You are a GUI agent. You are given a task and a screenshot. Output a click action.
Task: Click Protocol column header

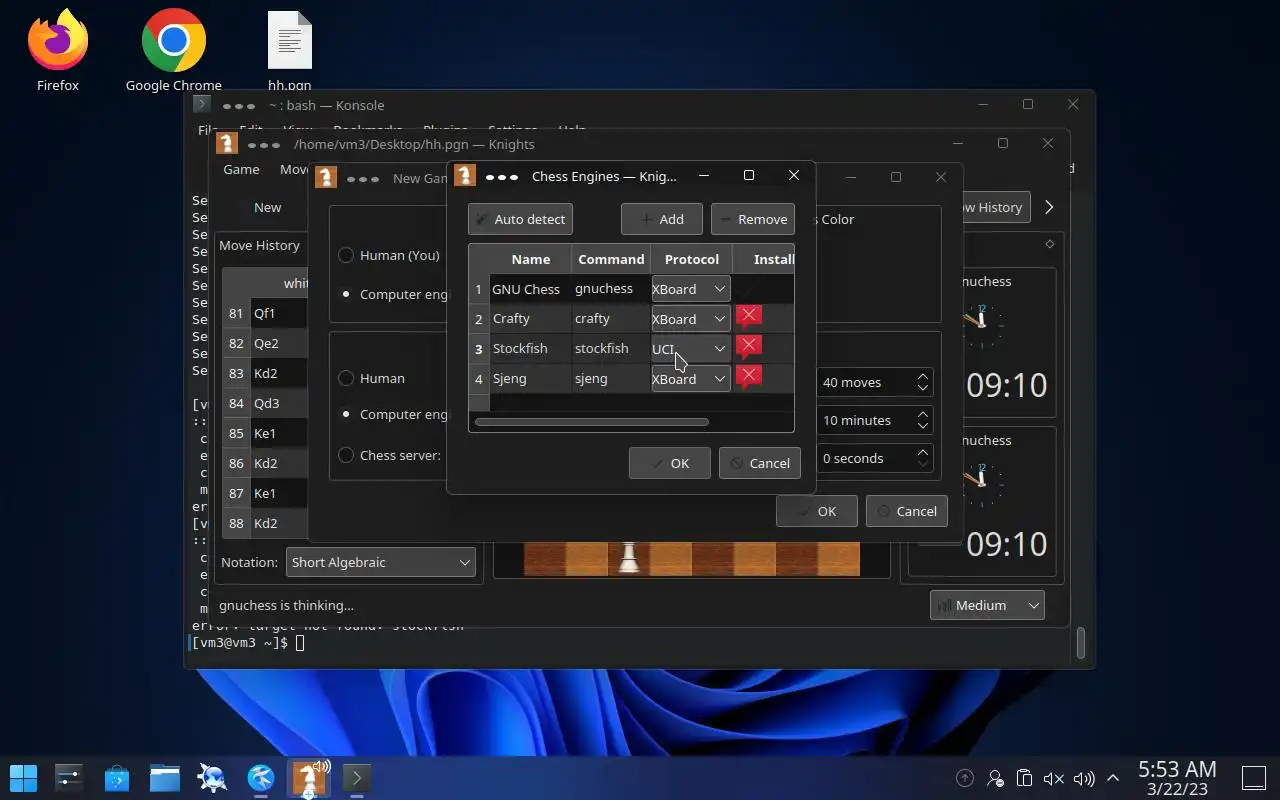pyautogui.click(x=692, y=259)
